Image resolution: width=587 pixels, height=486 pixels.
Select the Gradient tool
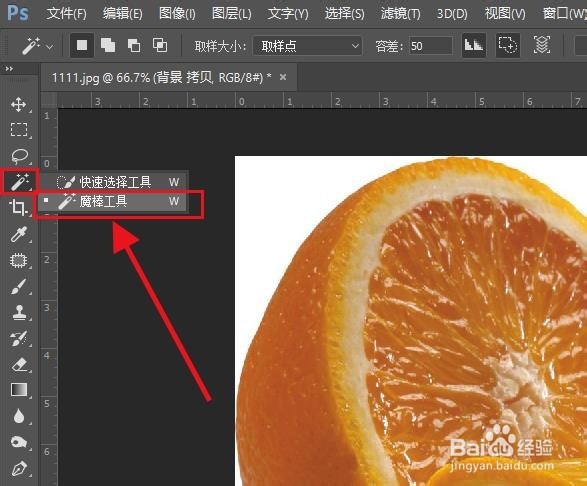[19, 390]
